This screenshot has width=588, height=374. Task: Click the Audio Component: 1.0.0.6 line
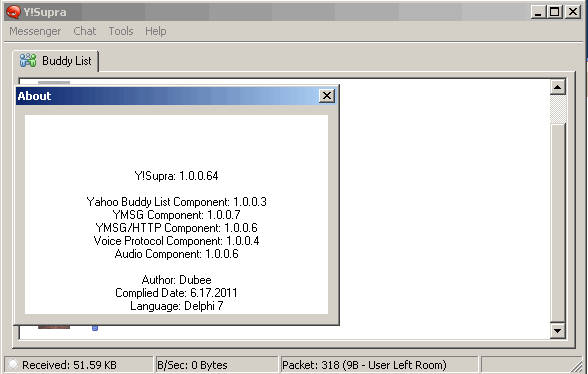point(176,254)
